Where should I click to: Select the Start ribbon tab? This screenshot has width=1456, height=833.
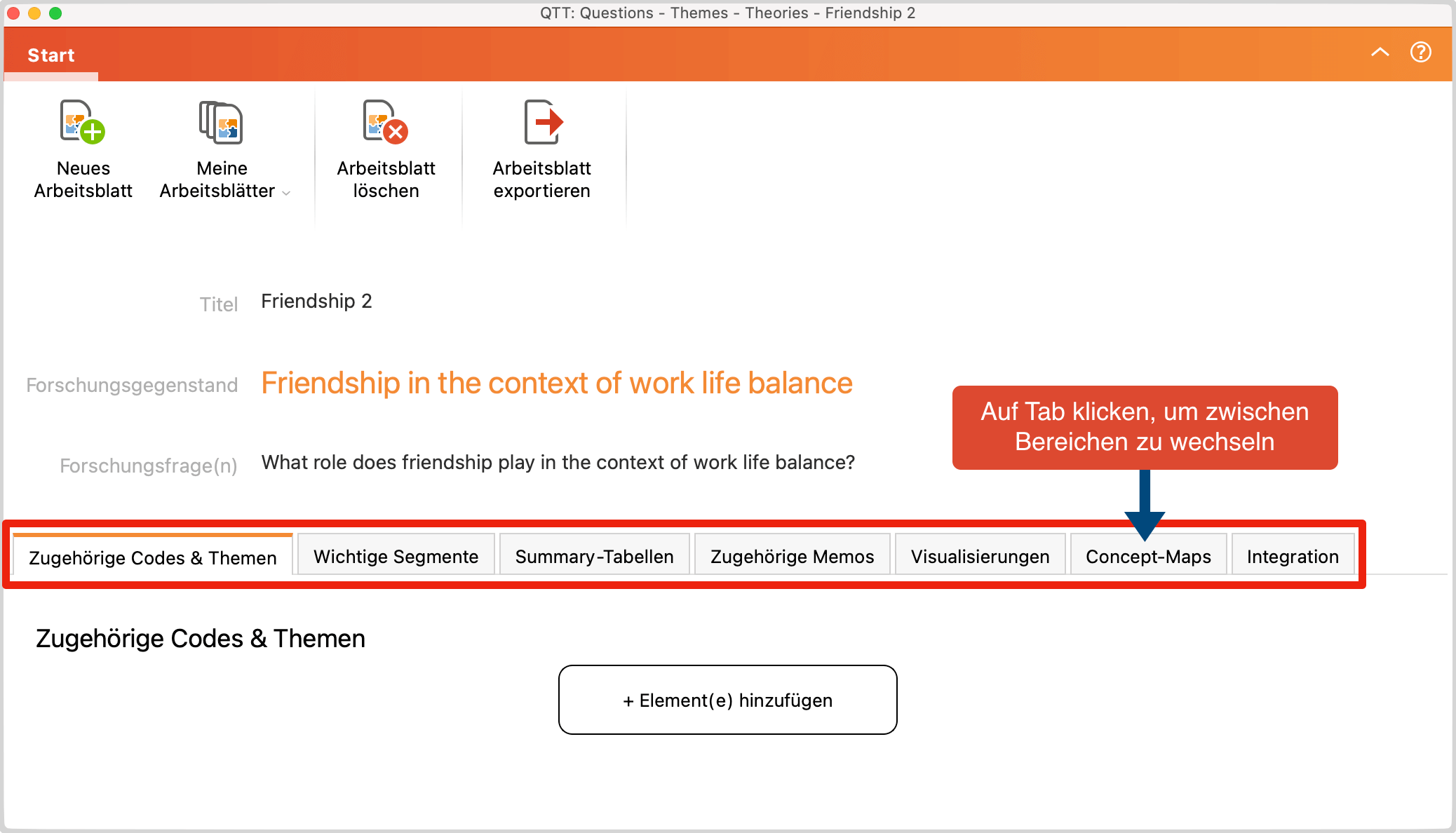click(x=51, y=55)
